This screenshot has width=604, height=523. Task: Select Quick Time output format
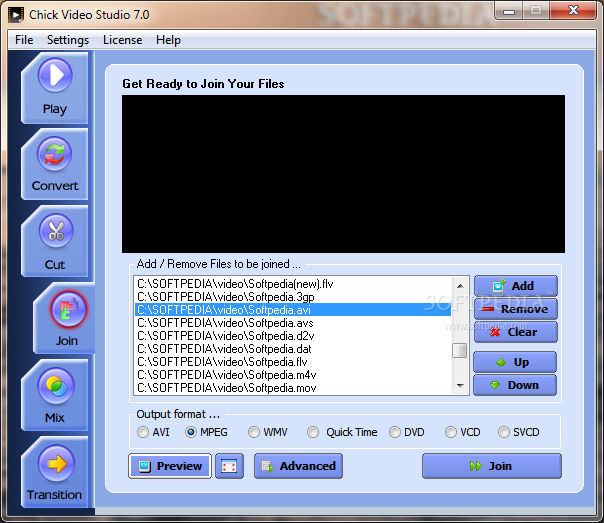click(342, 432)
